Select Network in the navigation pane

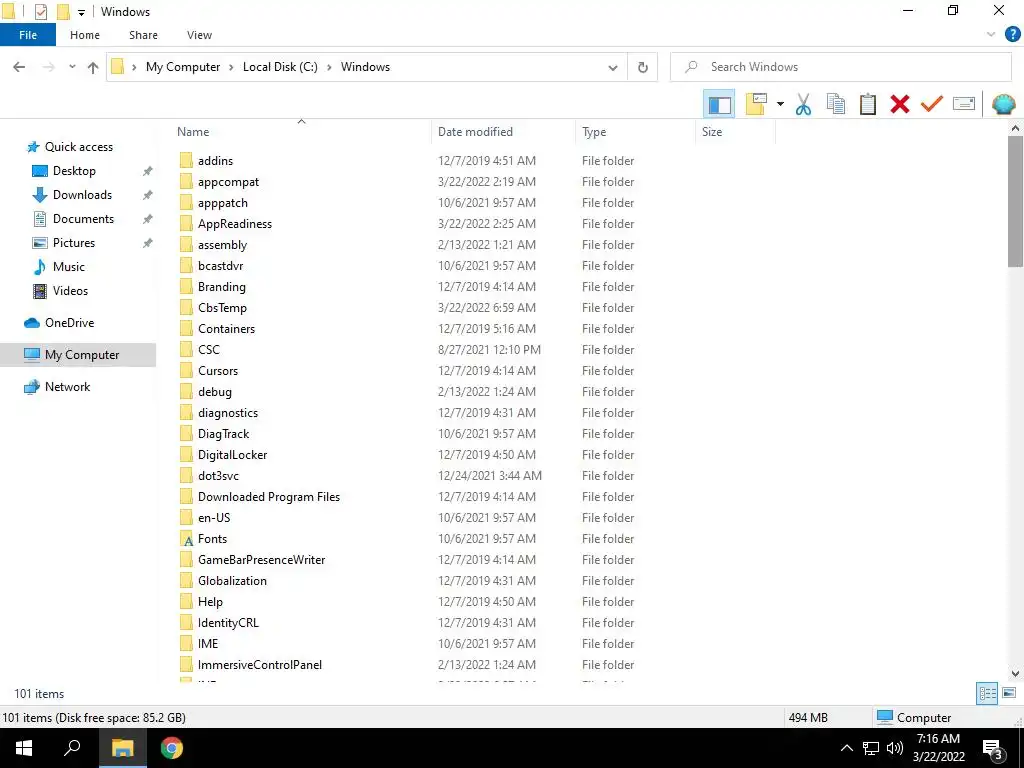point(67,387)
